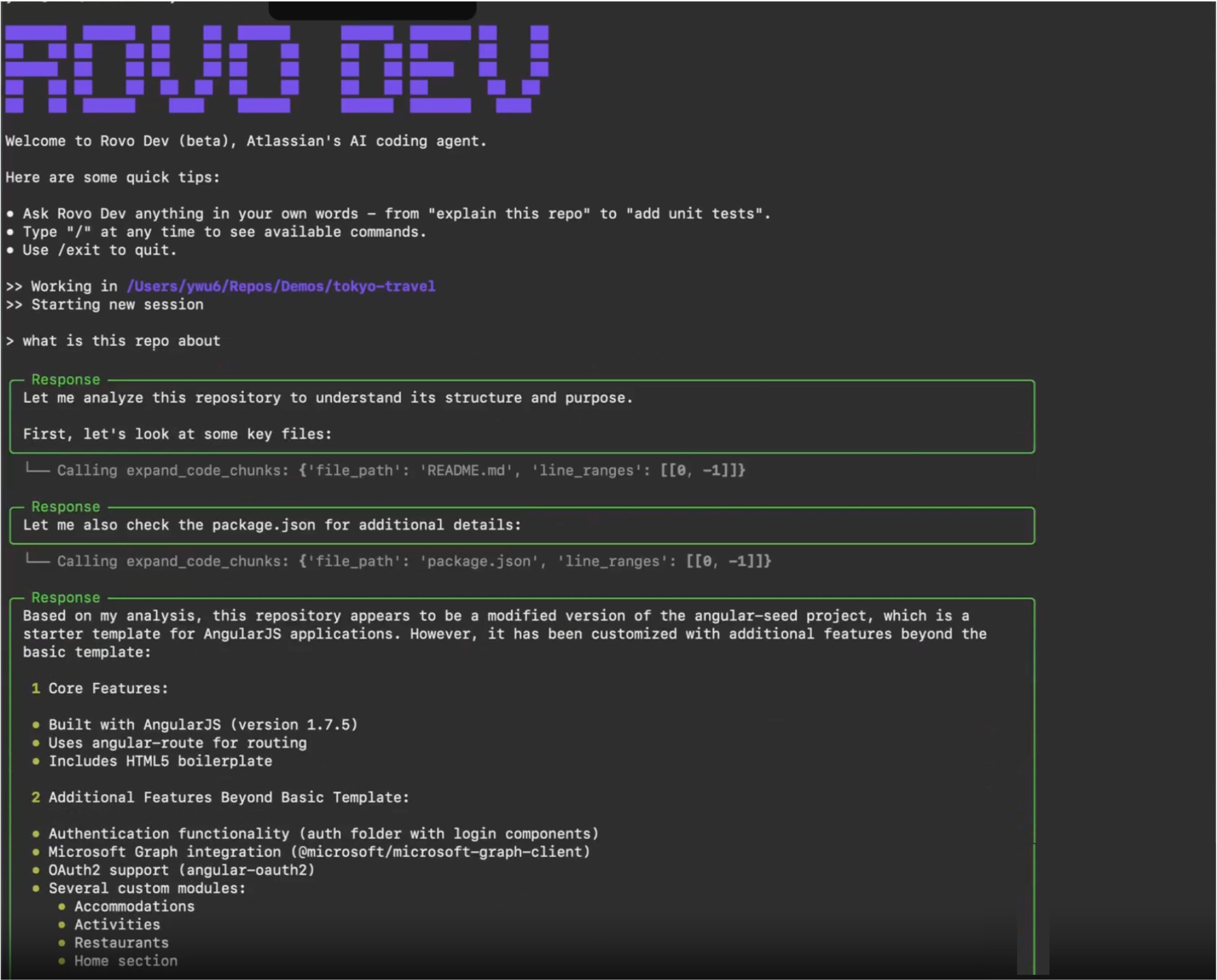Click the "OAuth2 support (angular-oauth2)" bullet
Viewport: 1217px width, 980px height.
point(174,870)
